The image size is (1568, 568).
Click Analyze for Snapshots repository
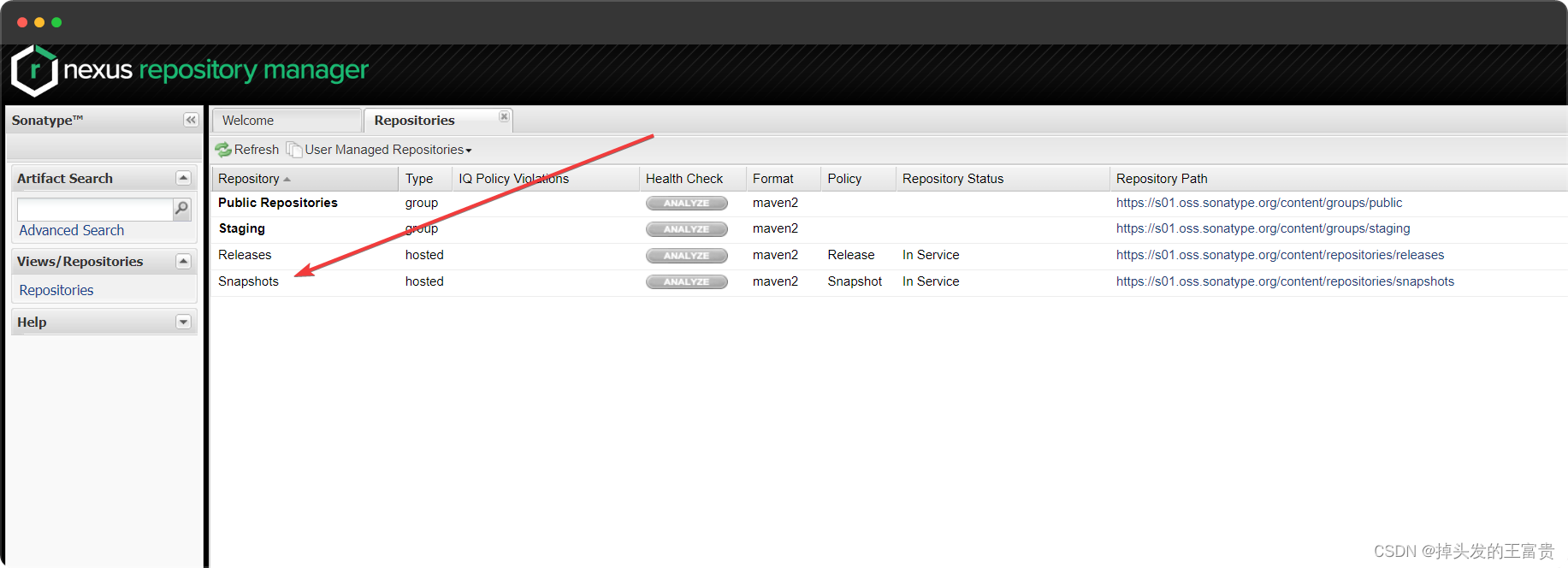point(687,281)
